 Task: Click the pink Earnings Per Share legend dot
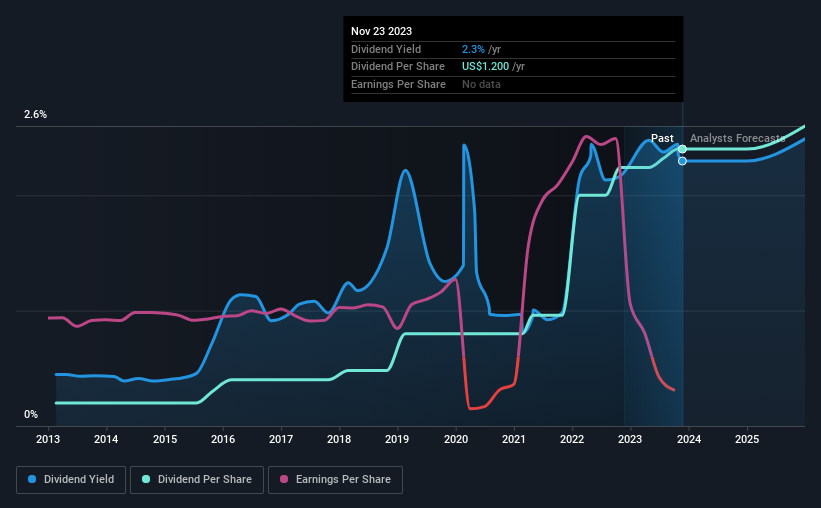tap(284, 479)
